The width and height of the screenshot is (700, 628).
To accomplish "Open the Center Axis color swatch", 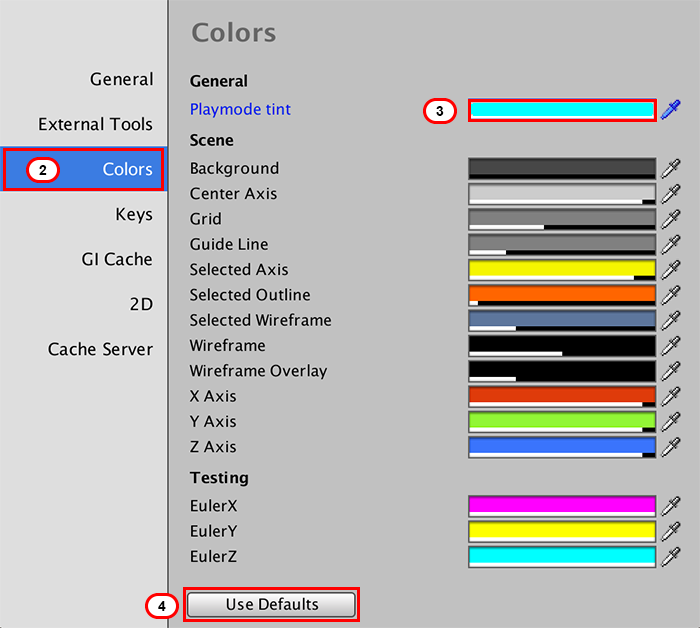I will point(562,194).
